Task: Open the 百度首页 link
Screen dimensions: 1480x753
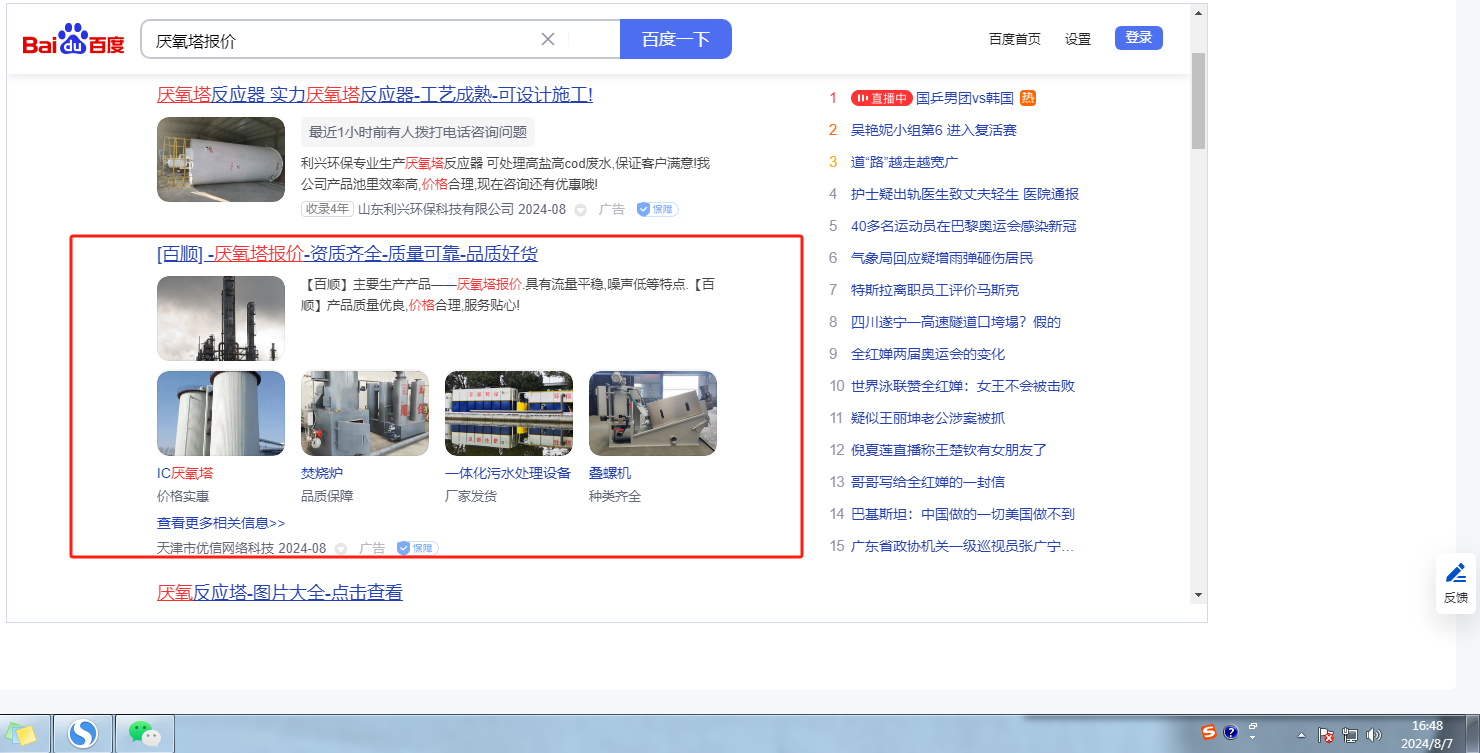Action: coord(1015,39)
